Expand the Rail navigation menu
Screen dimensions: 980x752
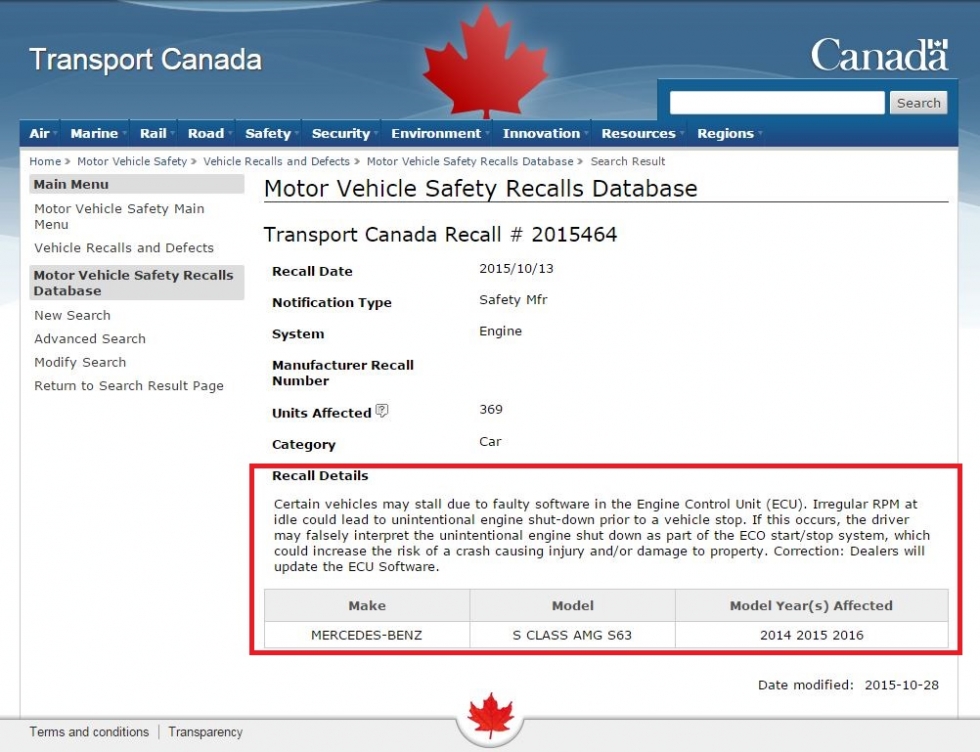click(x=153, y=133)
